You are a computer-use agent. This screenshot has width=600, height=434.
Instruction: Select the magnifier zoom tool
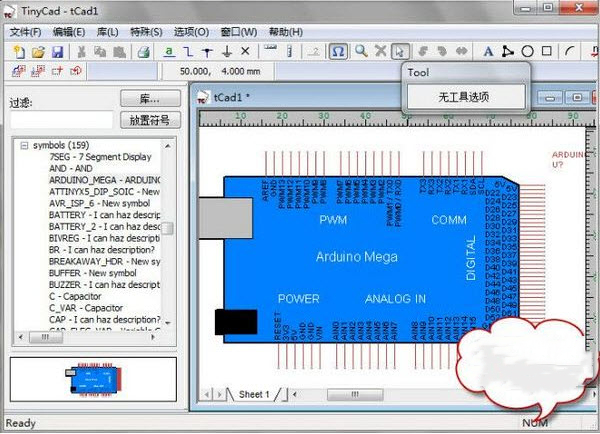(x=360, y=51)
